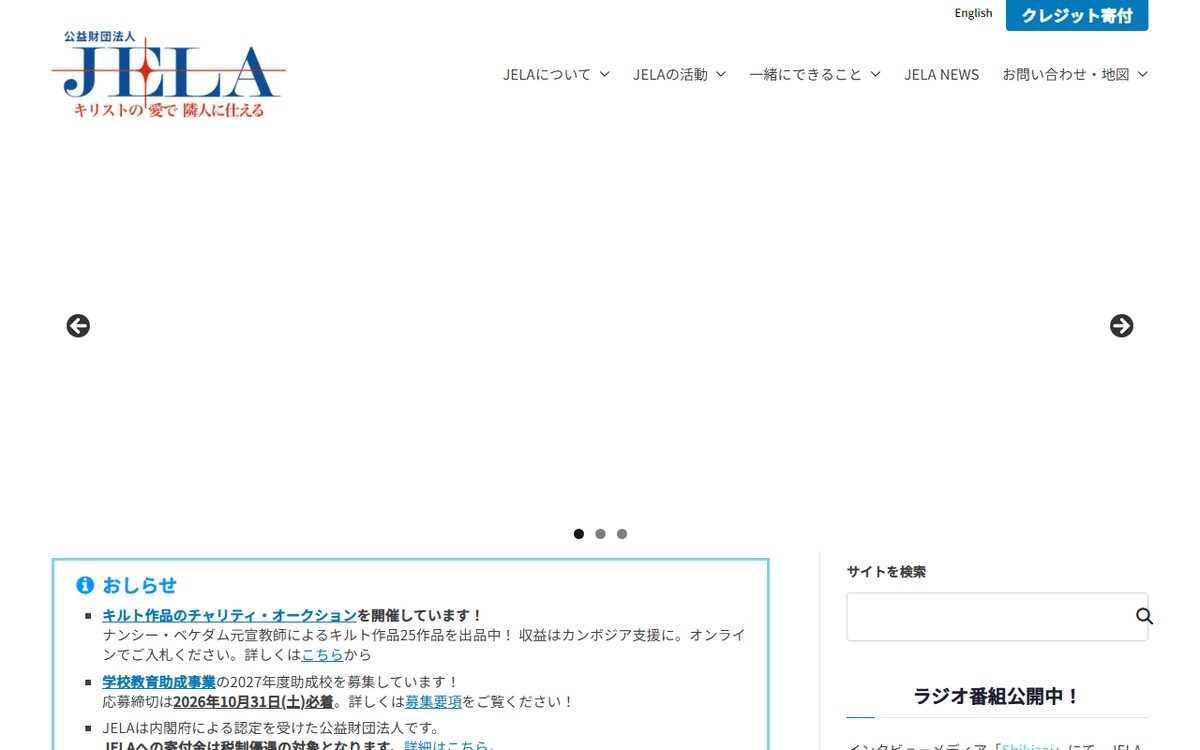Image resolution: width=1200 pixels, height=750 pixels.
Task: Click the おしらせ heading text
Action: point(139,585)
